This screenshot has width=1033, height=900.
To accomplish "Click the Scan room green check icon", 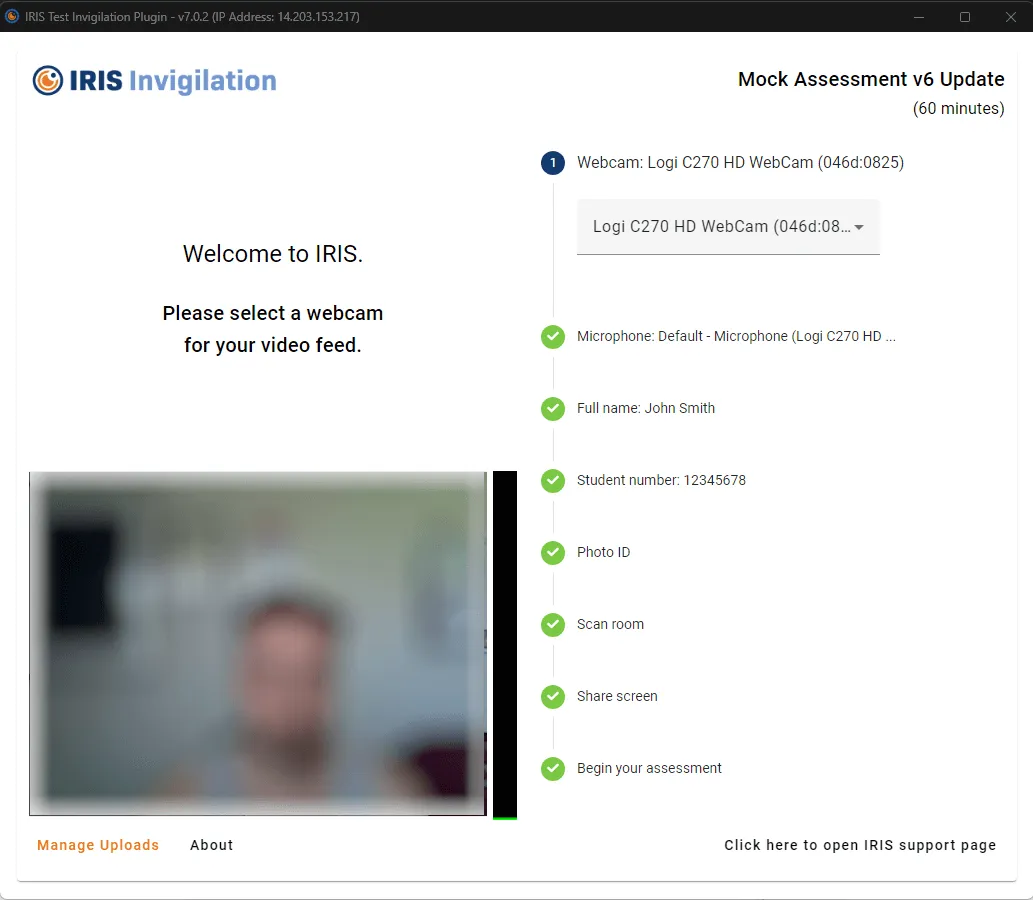I will point(553,625).
